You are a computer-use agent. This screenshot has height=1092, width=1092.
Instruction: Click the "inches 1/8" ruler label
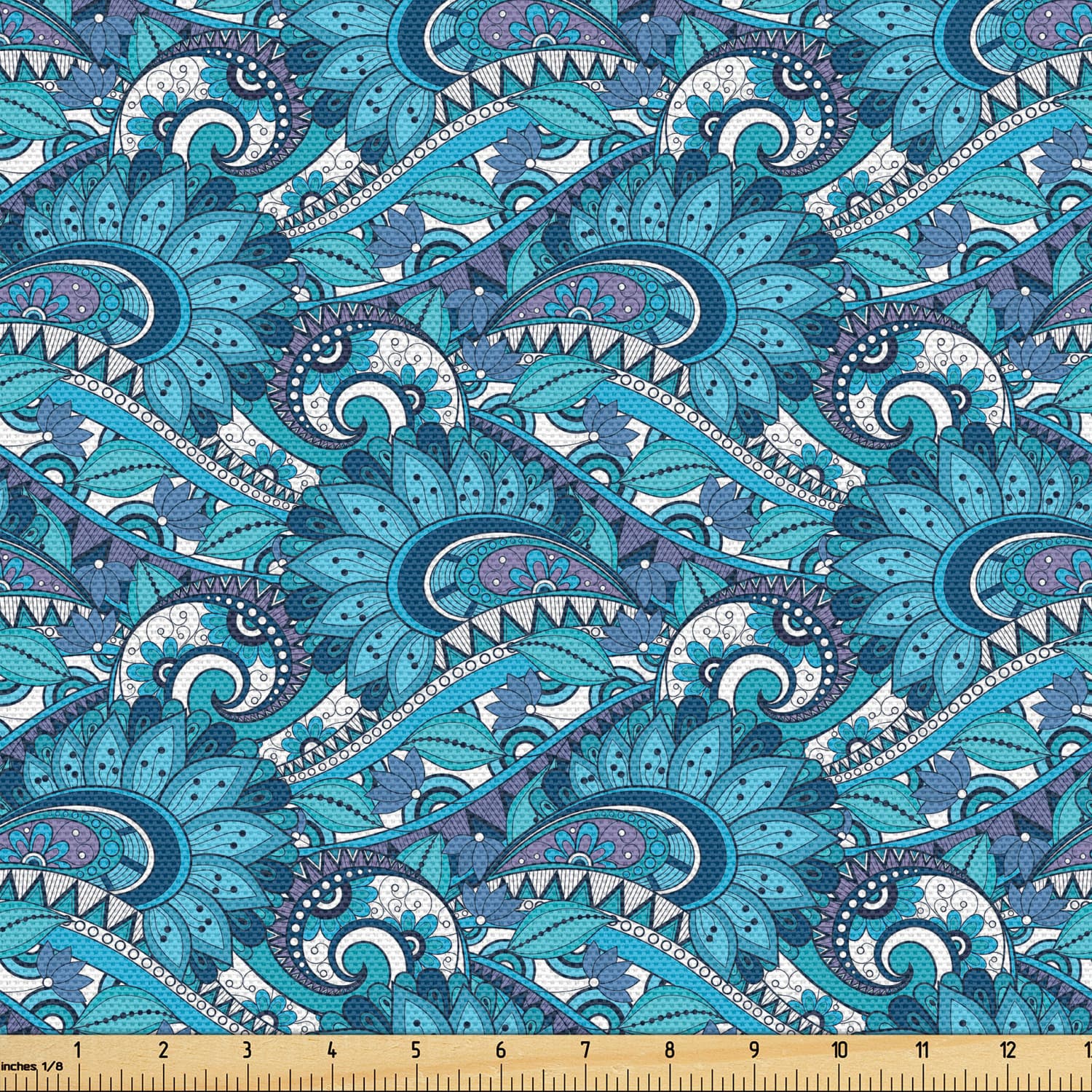pyautogui.click(x=32, y=1066)
